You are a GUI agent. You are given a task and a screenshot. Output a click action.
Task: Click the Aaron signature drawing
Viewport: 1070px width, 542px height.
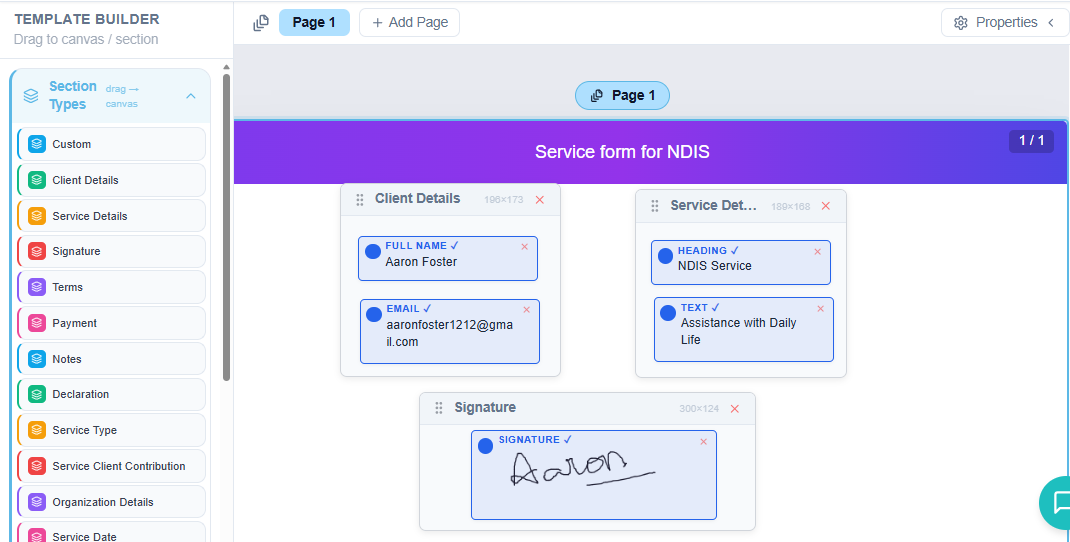pyautogui.click(x=582, y=468)
